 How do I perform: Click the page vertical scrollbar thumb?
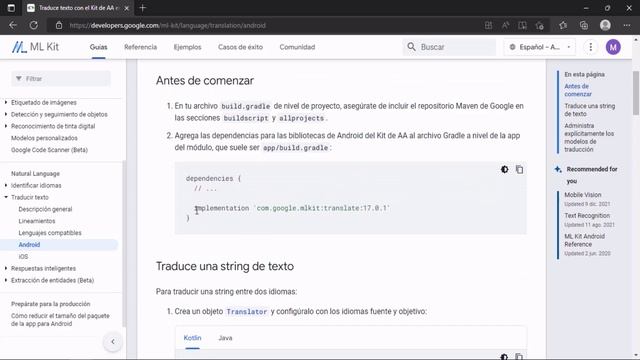click(x=636, y=93)
